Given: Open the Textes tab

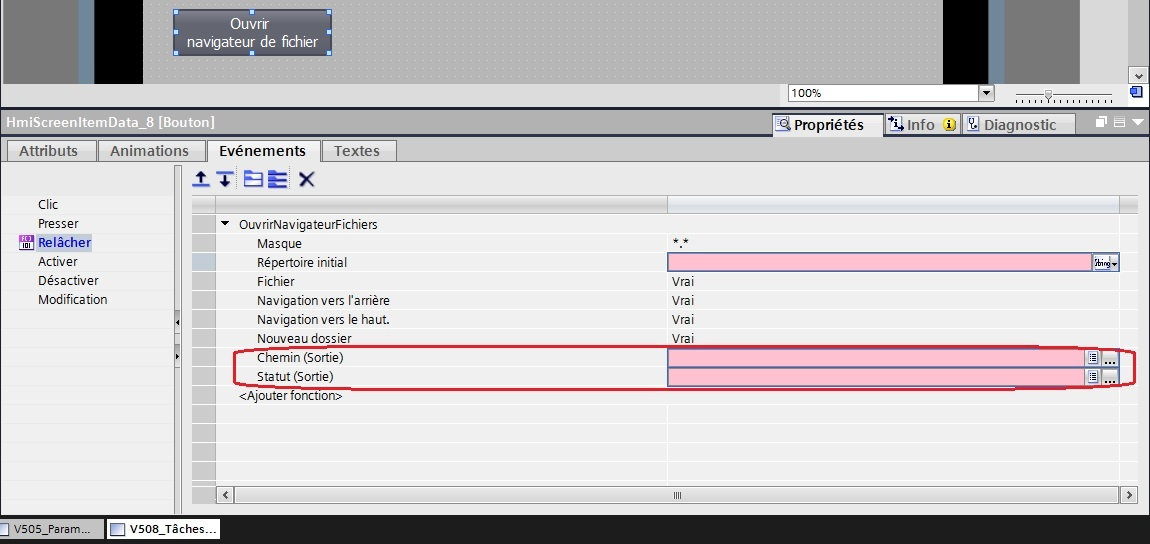Looking at the screenshot, I should [x=359, y=151].
